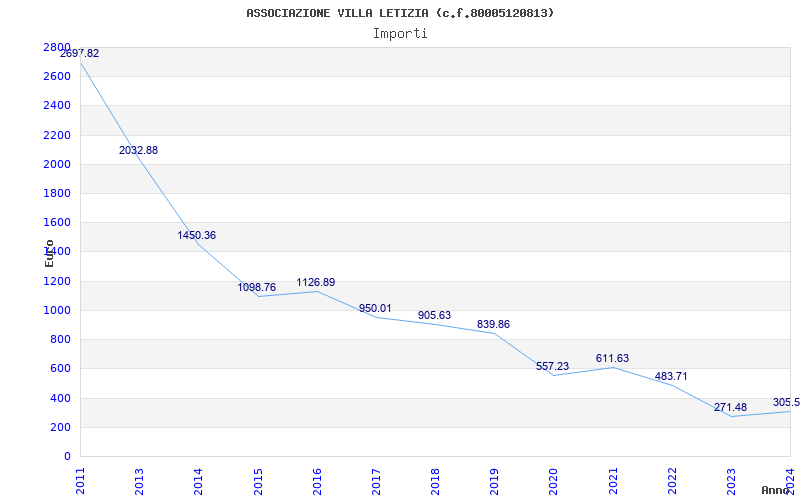Select the 483.71 value label
This screenshot has height=500, width=800.
671,377
